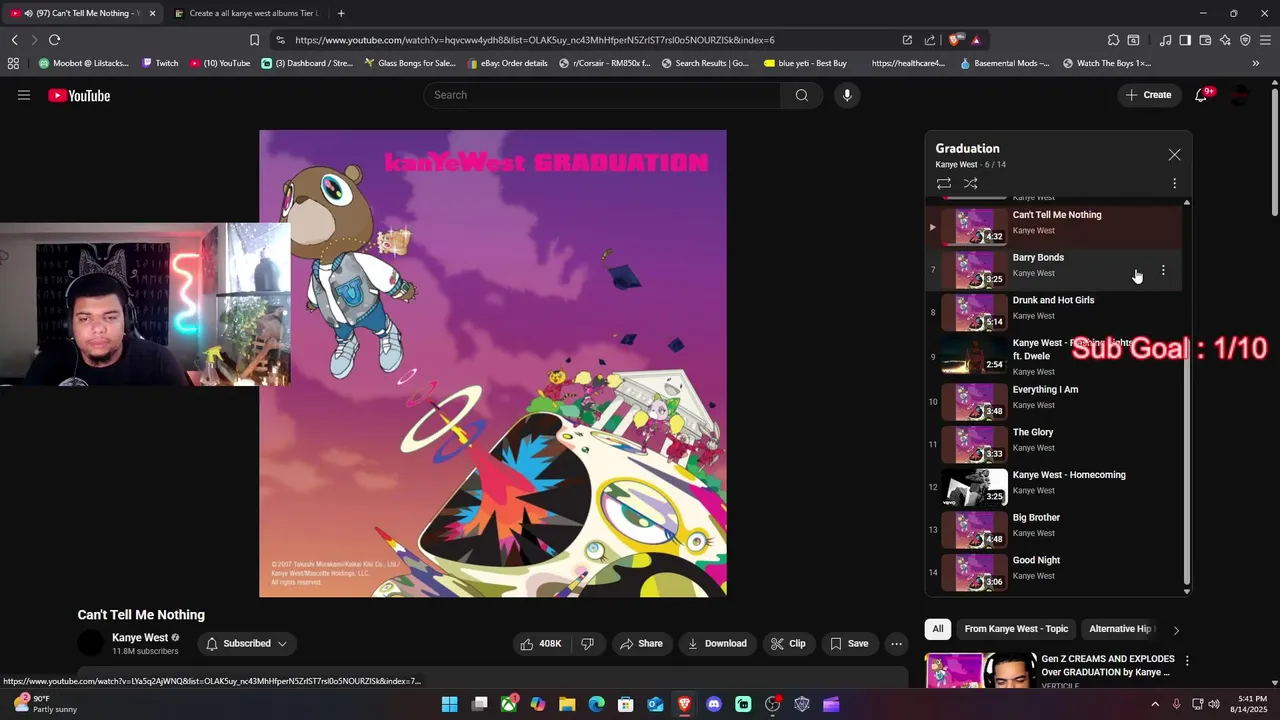The height and width of the screenshot is (720, 1280).
Task: Open the account avatar menu
Action: pos(1240,95)
